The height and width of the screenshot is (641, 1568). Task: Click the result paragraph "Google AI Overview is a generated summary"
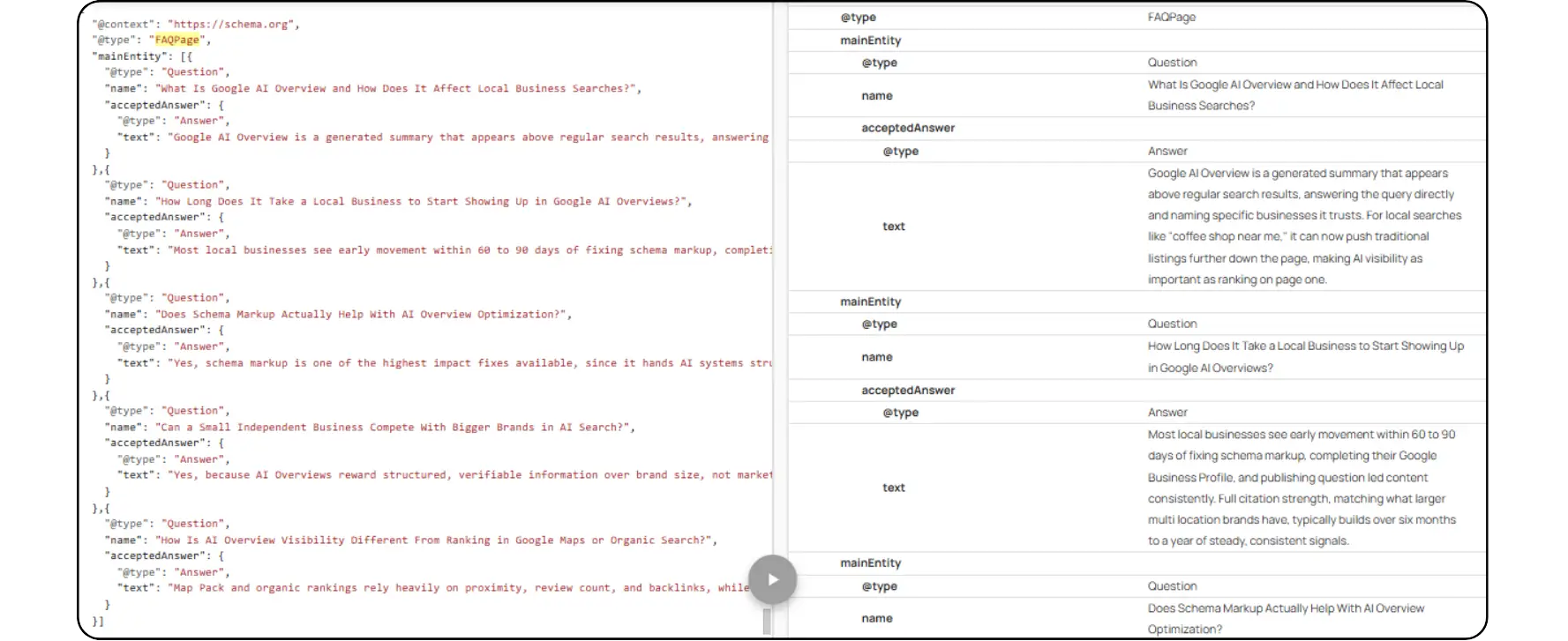[x=1304, y=227]
